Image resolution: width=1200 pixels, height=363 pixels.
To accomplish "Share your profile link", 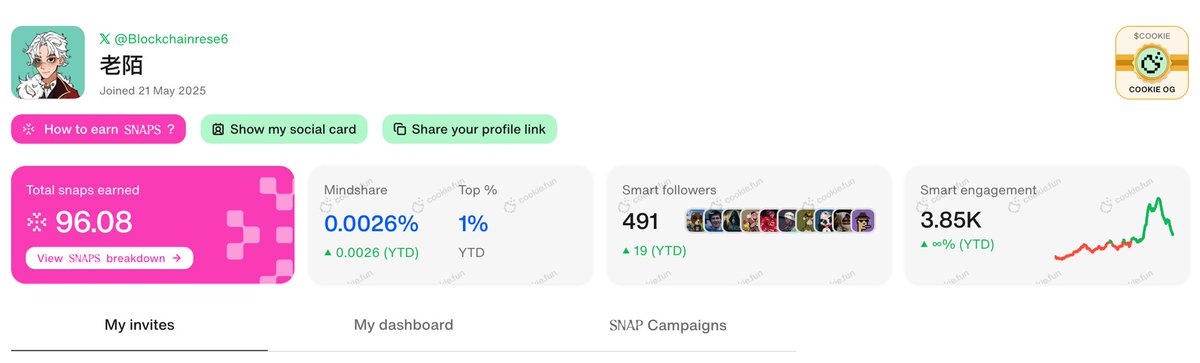I will click(x=470, y=129).
